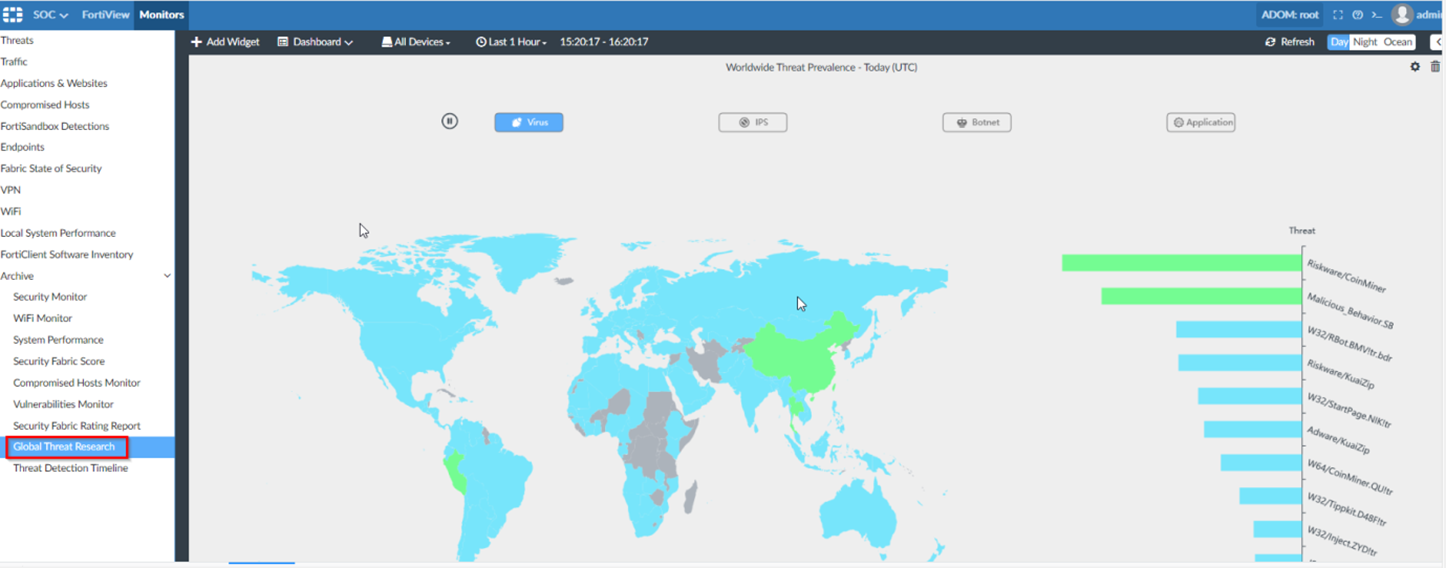Switch to the FortiView tab
1446x568 pixels.
point(105,15)
